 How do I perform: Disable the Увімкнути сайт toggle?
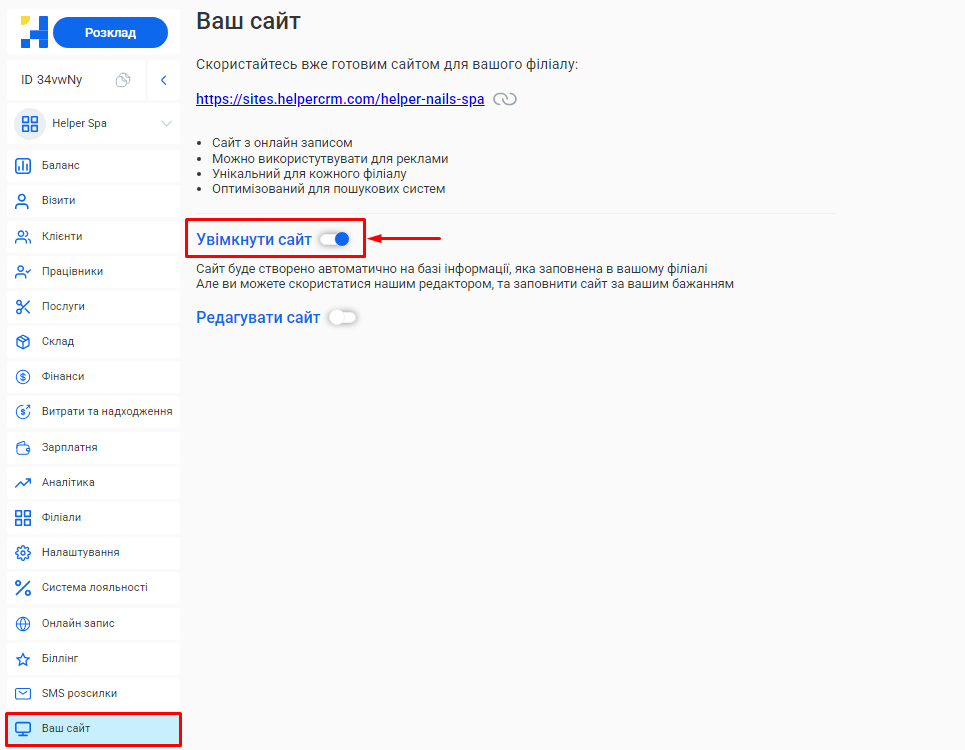tap(335, 239)
